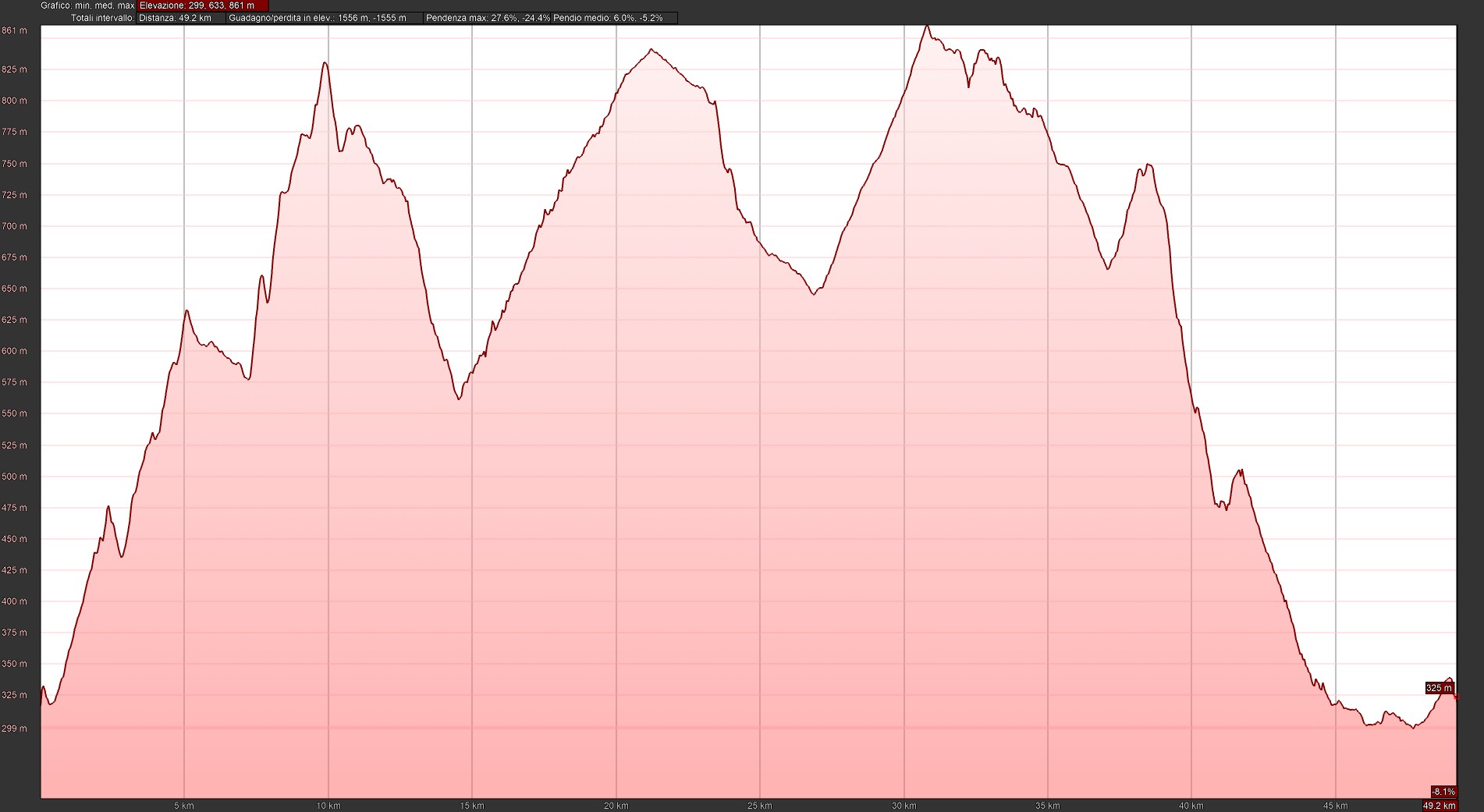Image resolution: width=1484 pixels, height=812 pixels.
Task: Click the Totali intervallo label
Action: (x=102, y=18)
